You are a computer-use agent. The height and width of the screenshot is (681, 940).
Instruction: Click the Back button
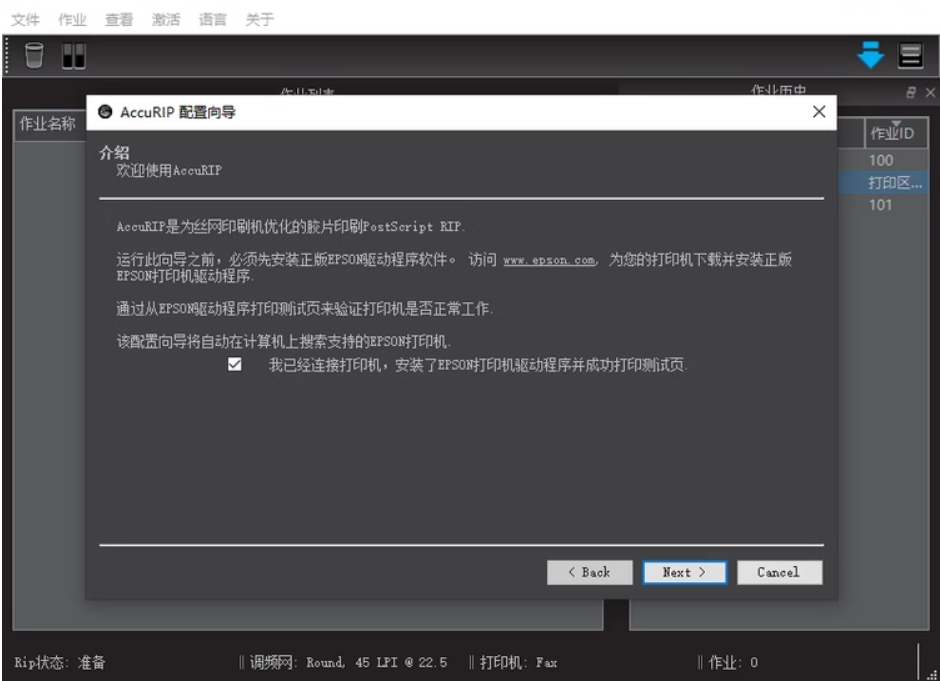[589, 572]
